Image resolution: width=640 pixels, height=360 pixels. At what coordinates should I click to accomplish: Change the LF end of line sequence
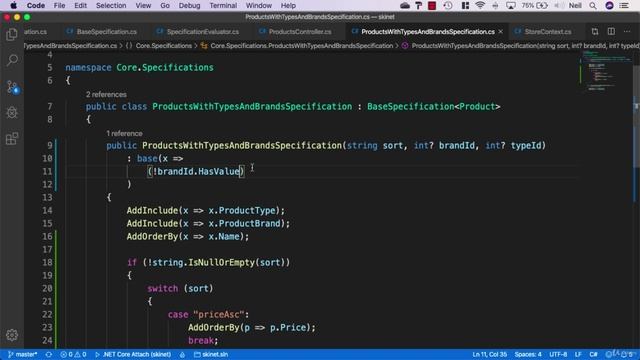click(x=578, y=354)
